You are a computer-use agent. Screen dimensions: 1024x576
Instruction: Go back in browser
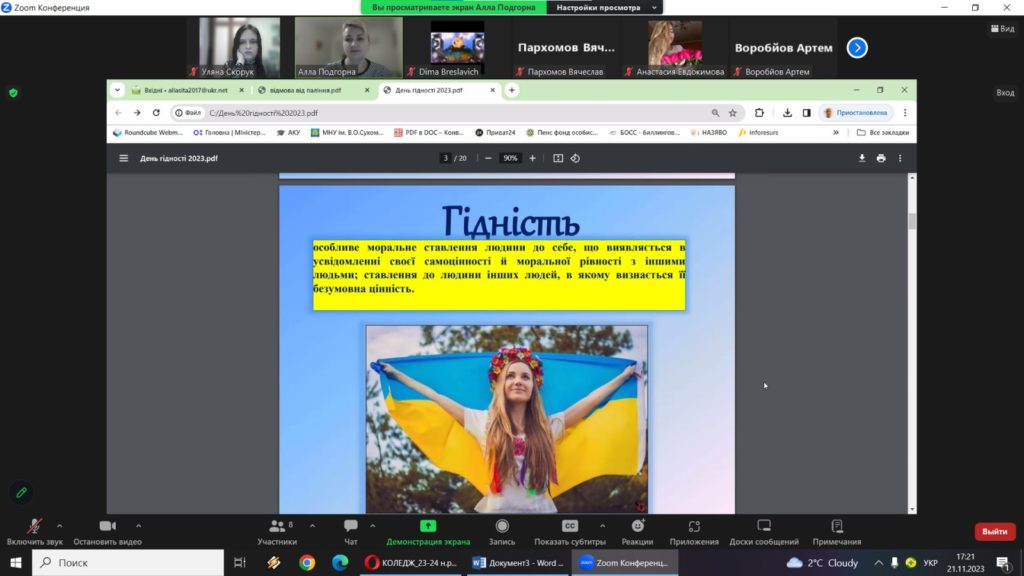tap(118, 113)
